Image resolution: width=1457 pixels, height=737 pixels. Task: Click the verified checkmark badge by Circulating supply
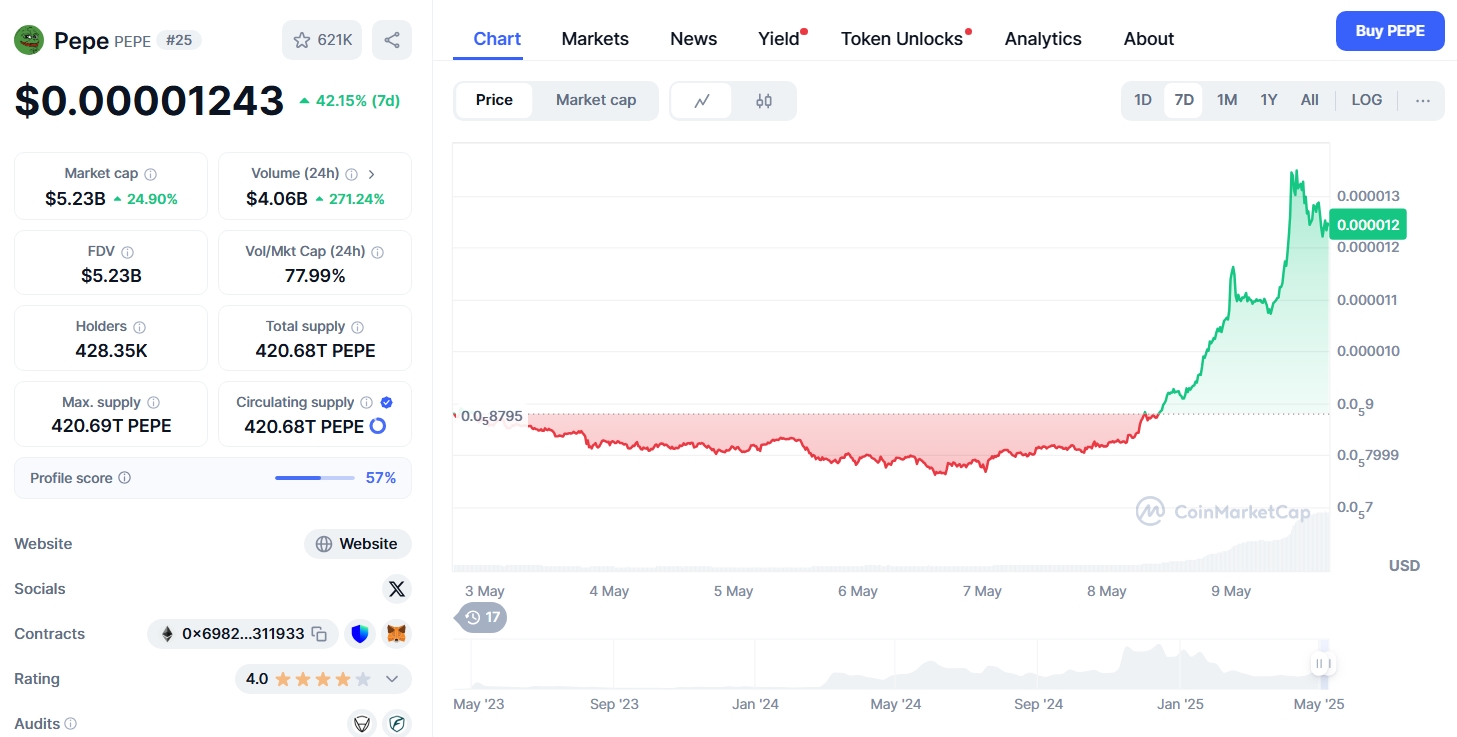pos(387,402)
